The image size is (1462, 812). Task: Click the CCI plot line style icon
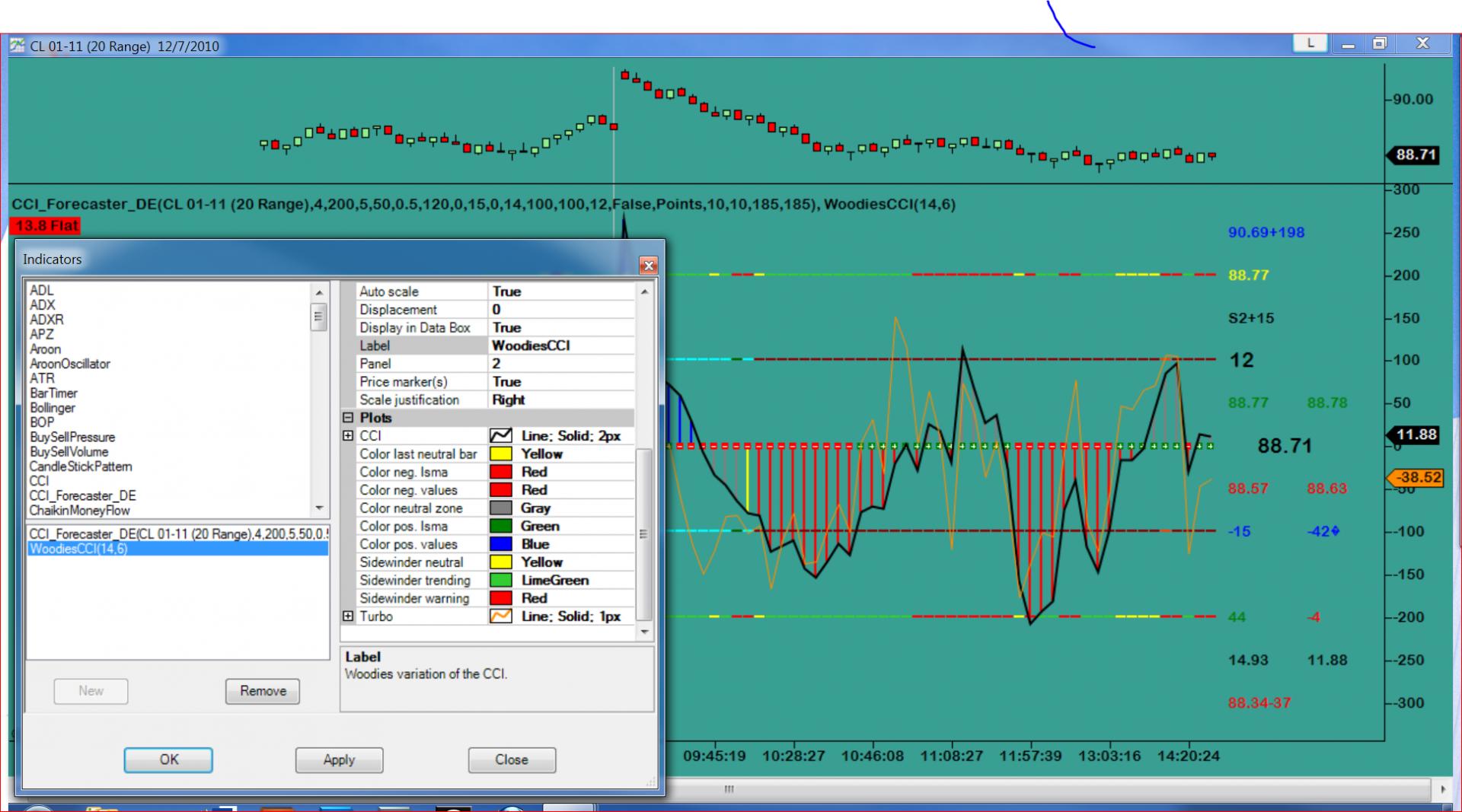[500, 436]
